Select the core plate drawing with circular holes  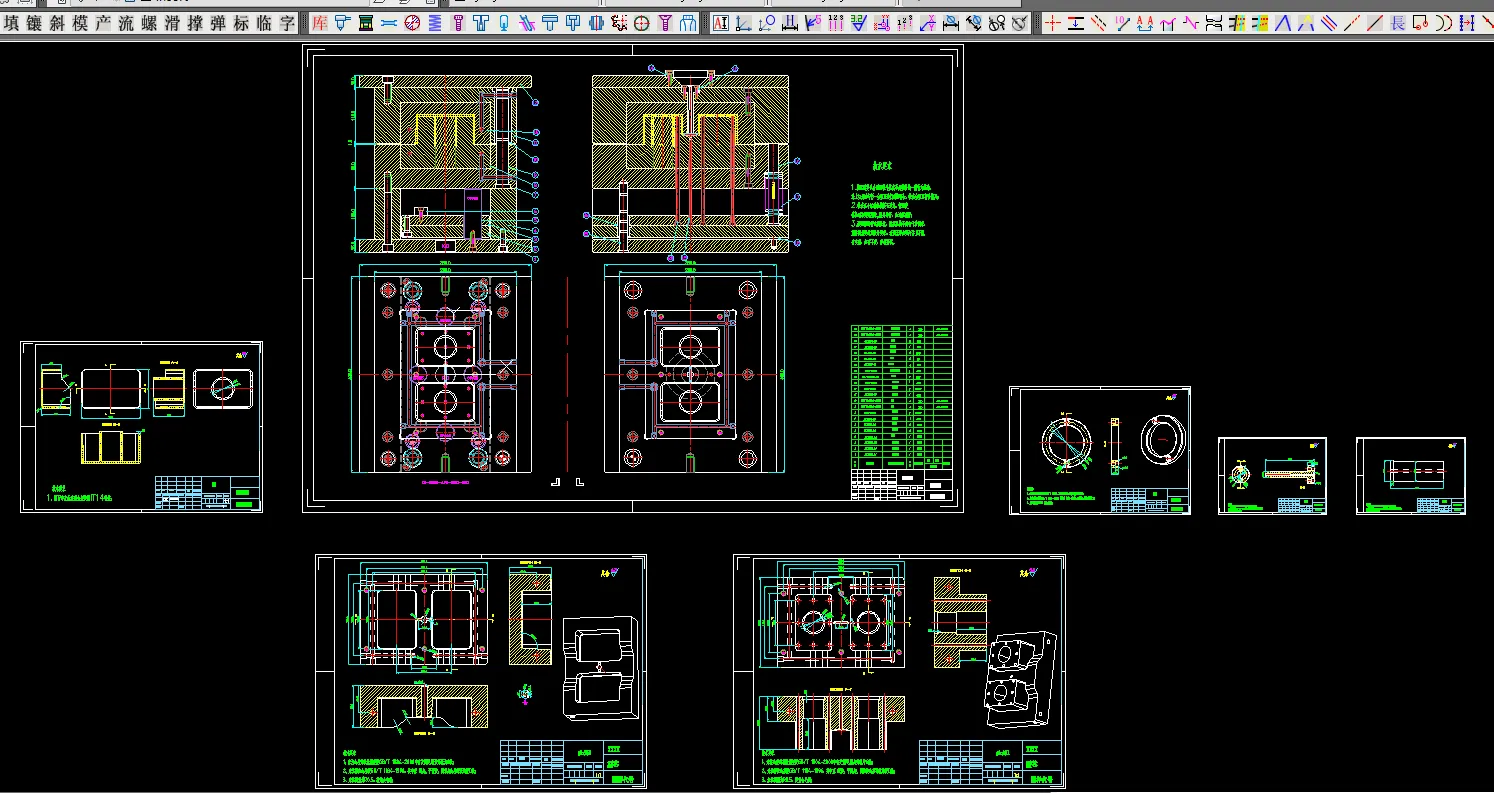pyautogui.click(x=899, y=671)
